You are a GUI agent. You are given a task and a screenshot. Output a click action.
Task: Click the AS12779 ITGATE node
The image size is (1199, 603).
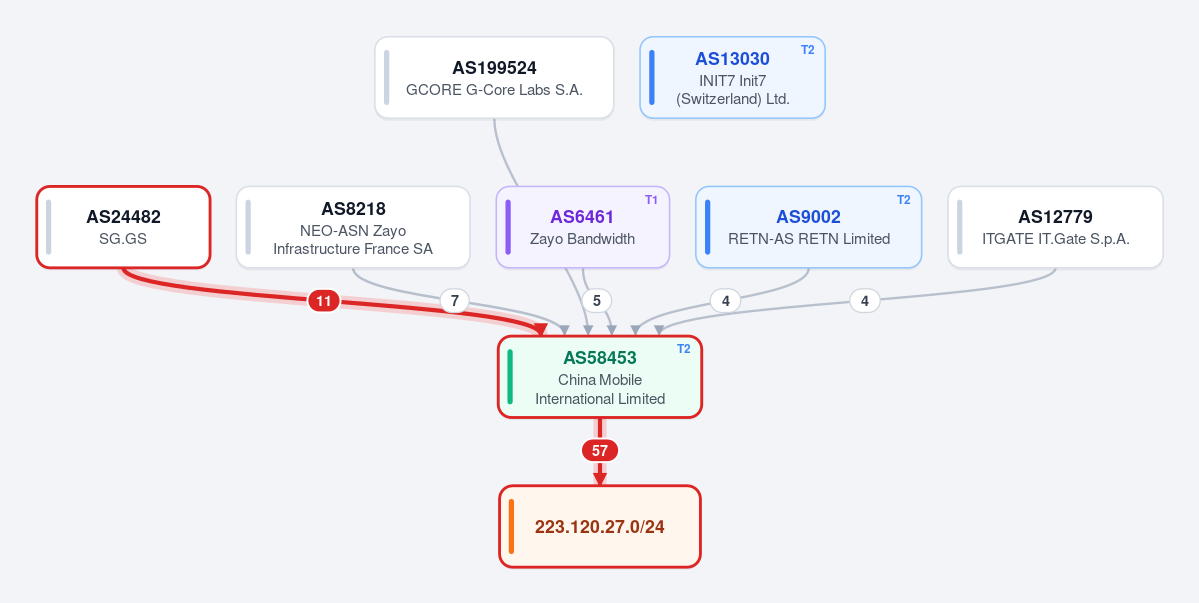click(x=1055, y=227)
